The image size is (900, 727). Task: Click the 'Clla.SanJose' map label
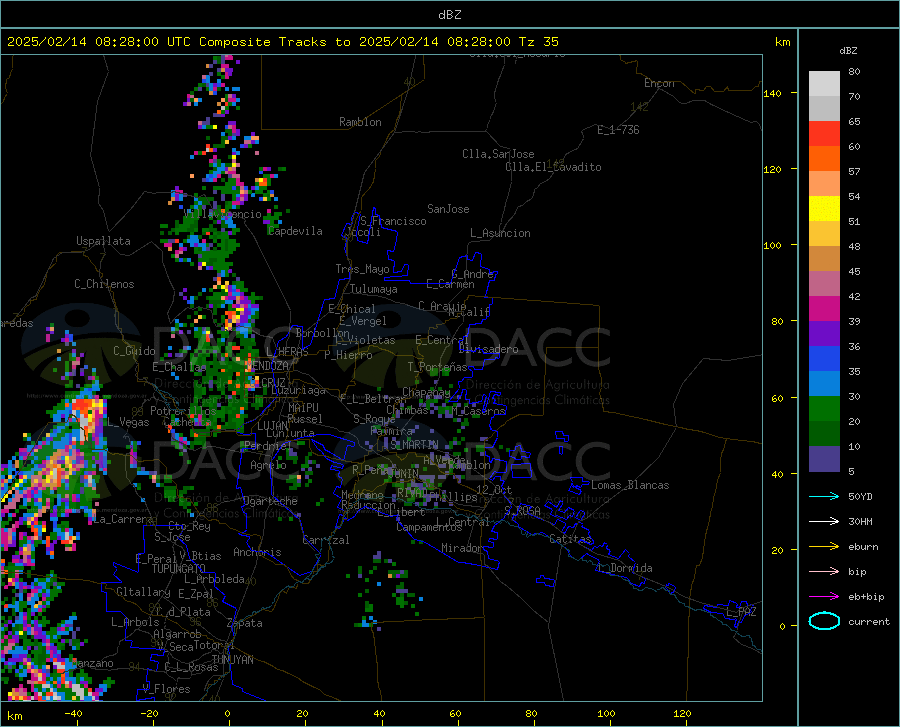tap(498, 154)
